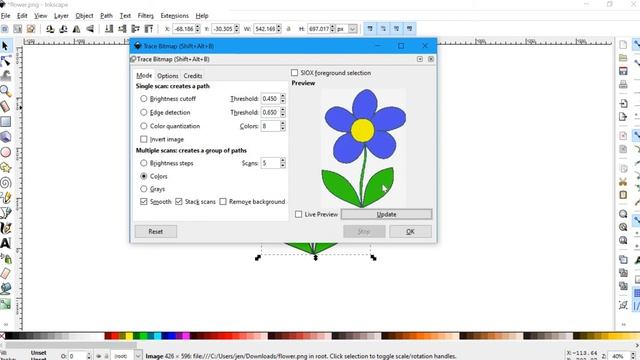Click the Export icon
Image resolution: width=640 pixels, height=360 pixels.
(x=623, y=117)
